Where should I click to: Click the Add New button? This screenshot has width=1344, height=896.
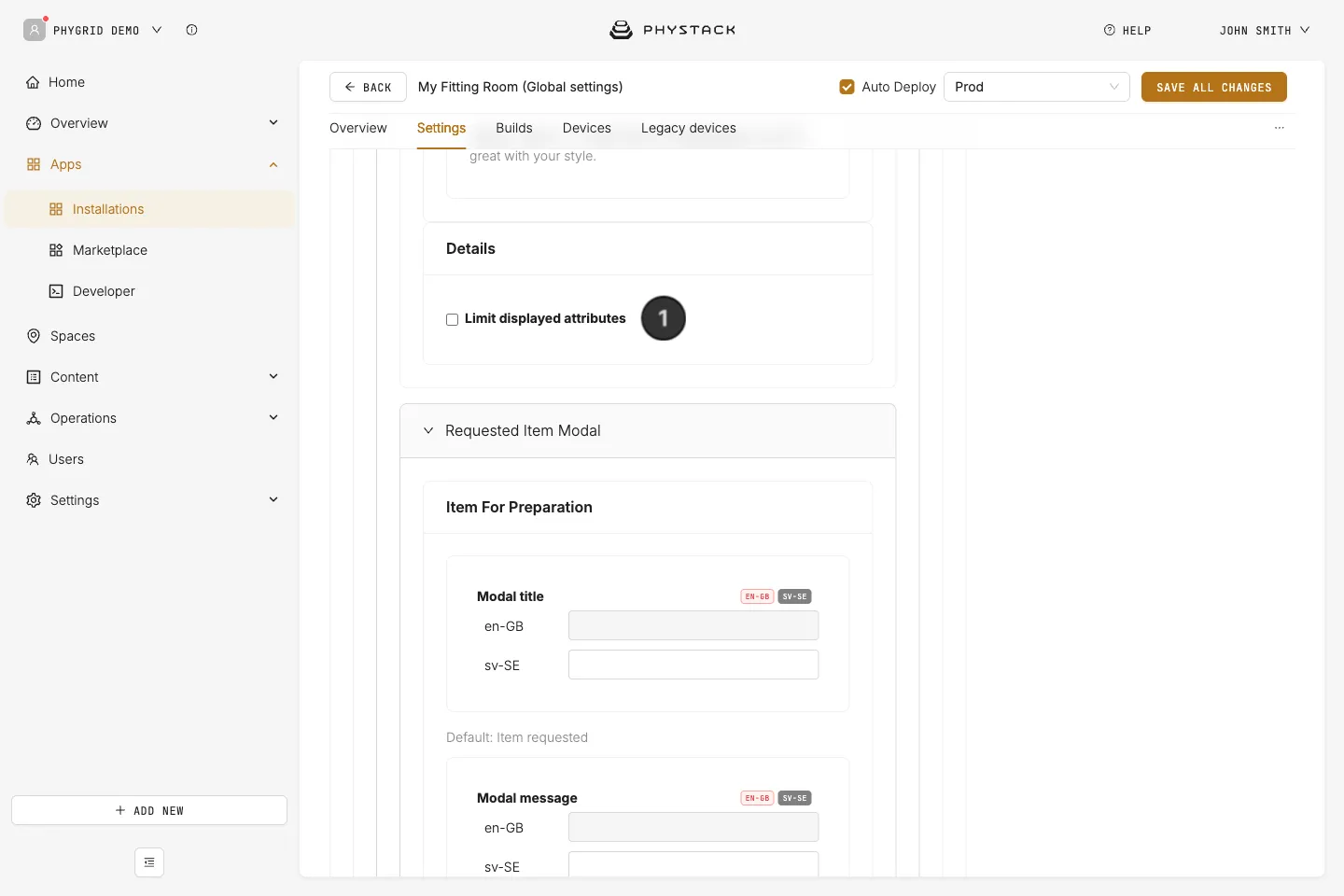click(x=149, y=810)
